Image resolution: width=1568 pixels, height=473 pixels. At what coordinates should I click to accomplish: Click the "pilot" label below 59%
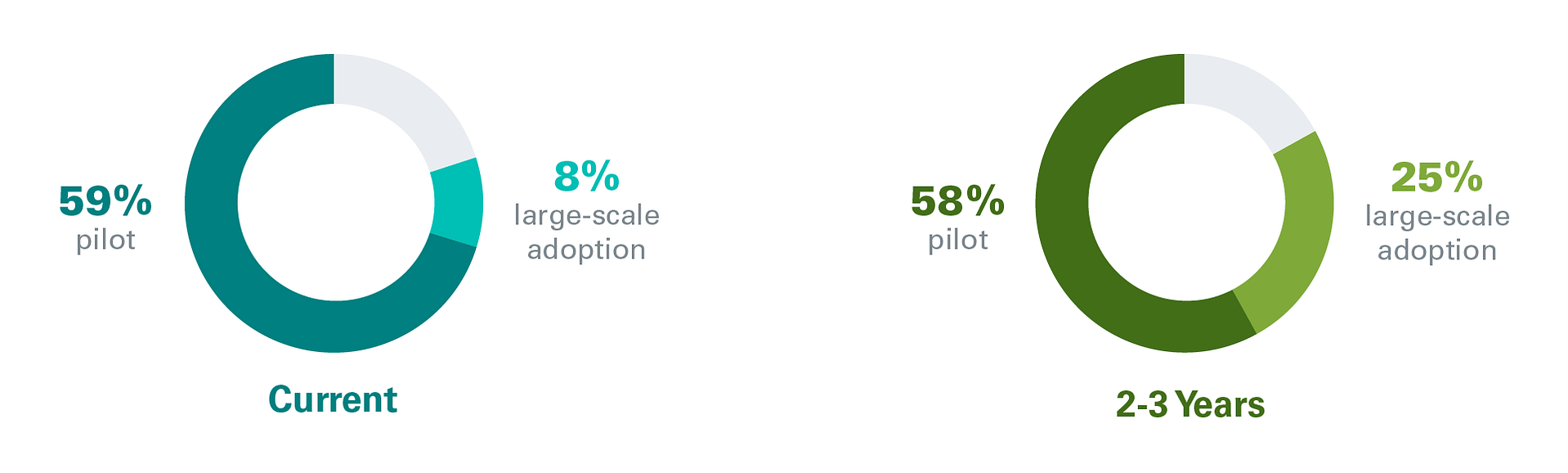click(x=105, y=240)
